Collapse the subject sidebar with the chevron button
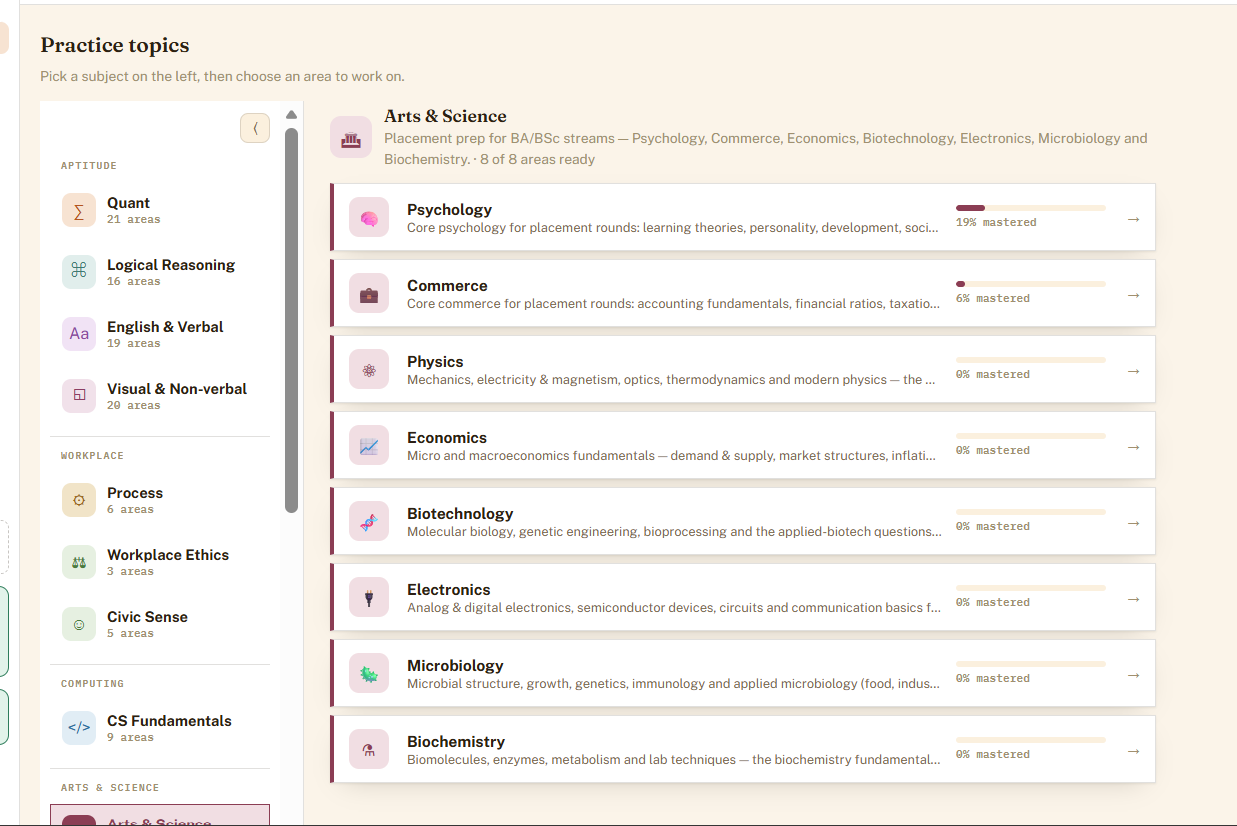This screenshot has height=826, width=1237. pos(255,128)
